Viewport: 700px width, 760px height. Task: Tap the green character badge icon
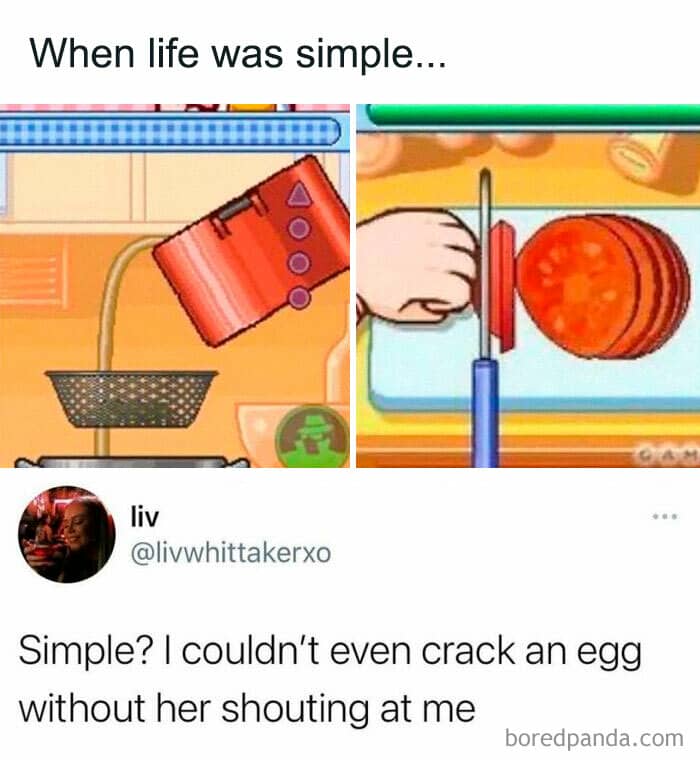click(312, 436)
